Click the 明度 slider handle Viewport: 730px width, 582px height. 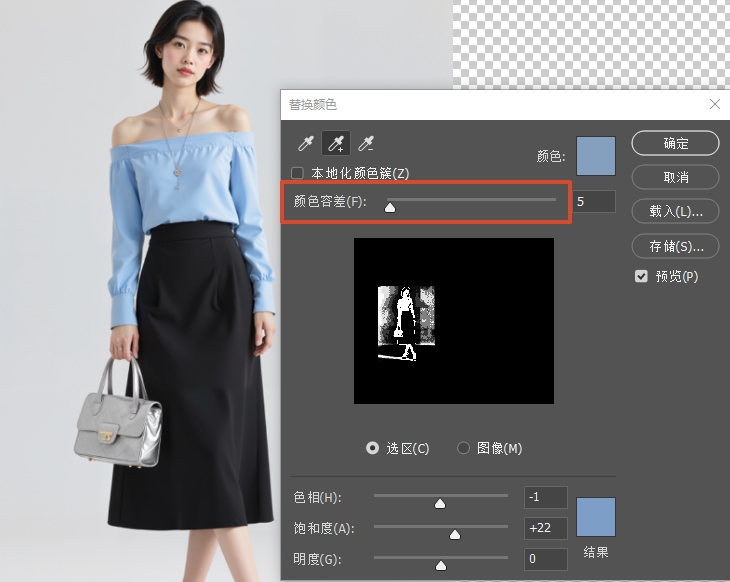pyautogui.click(x=441, y=565)
